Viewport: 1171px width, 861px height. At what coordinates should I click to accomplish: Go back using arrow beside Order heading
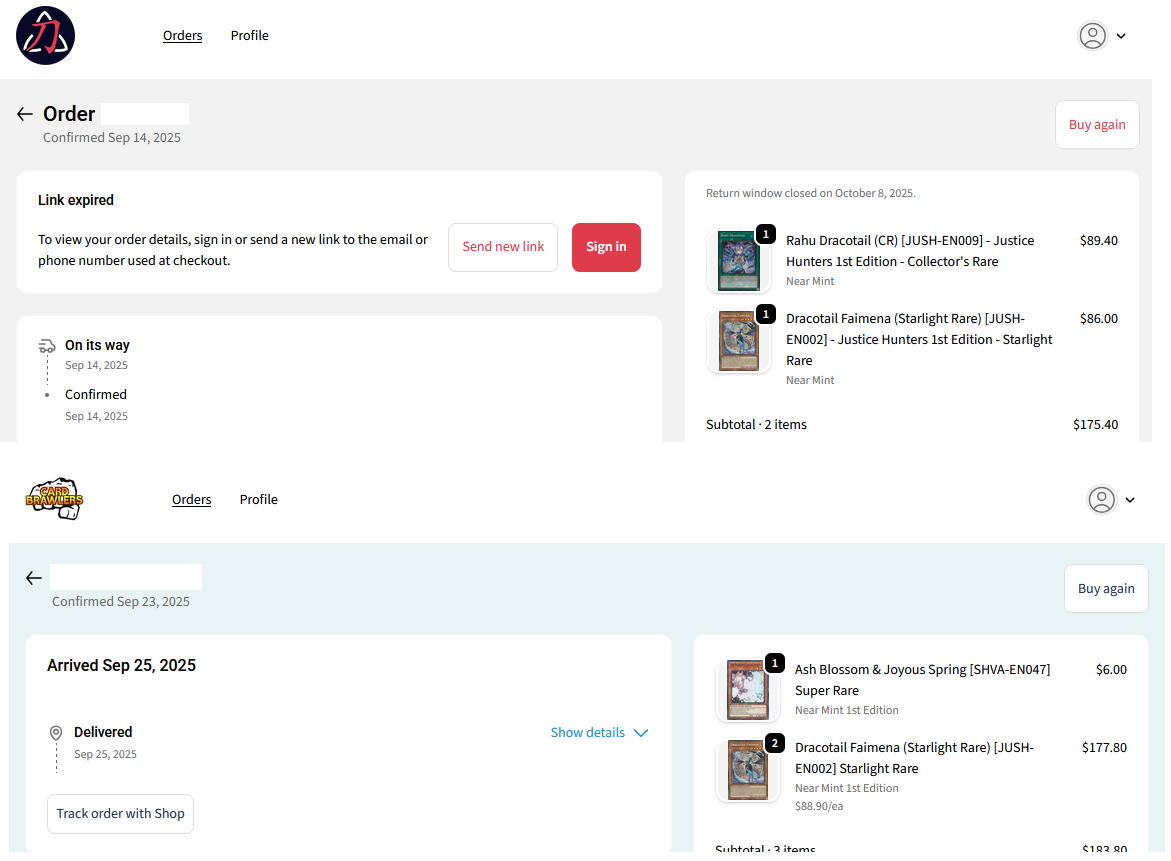coord(25,114)
